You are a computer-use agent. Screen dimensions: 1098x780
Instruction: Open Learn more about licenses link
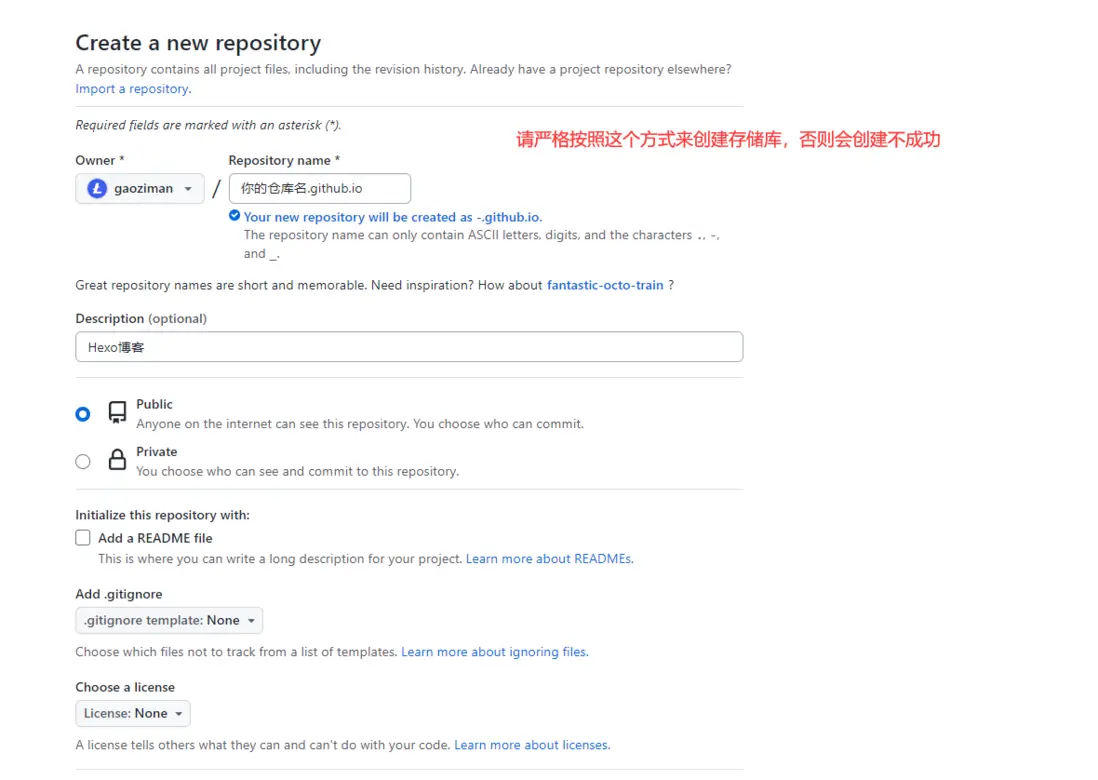tap(531, 745)
